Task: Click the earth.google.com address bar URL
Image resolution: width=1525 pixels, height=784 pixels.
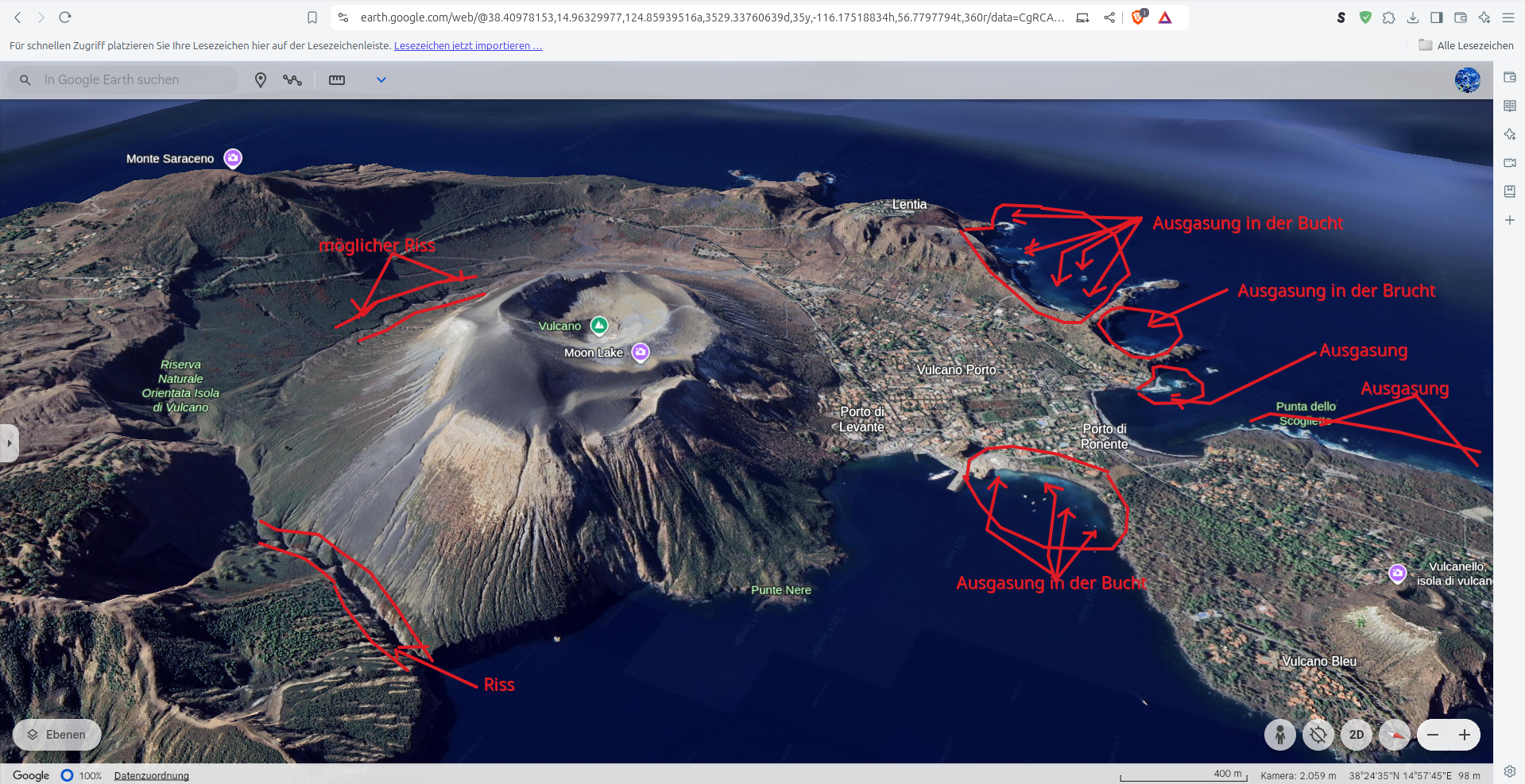Action: (x=712, y=17)
